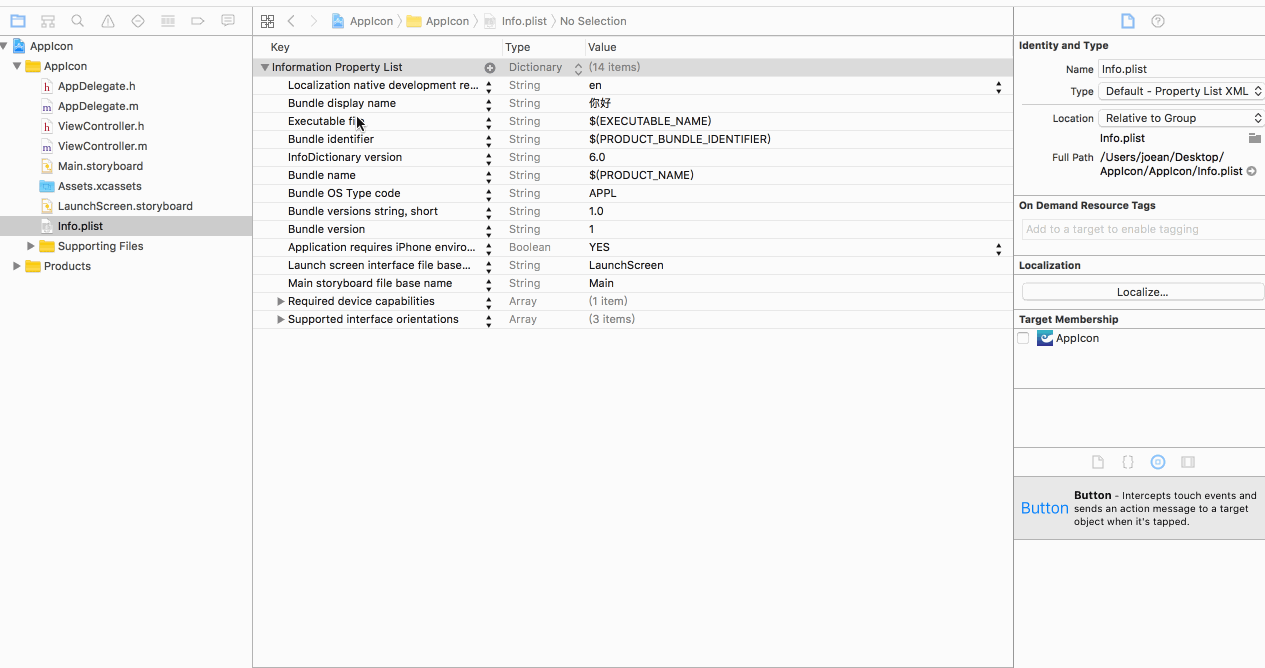Select AppIcon folder in jump bar
This screenshot has width=1265, height=668.
pos(438,21)
